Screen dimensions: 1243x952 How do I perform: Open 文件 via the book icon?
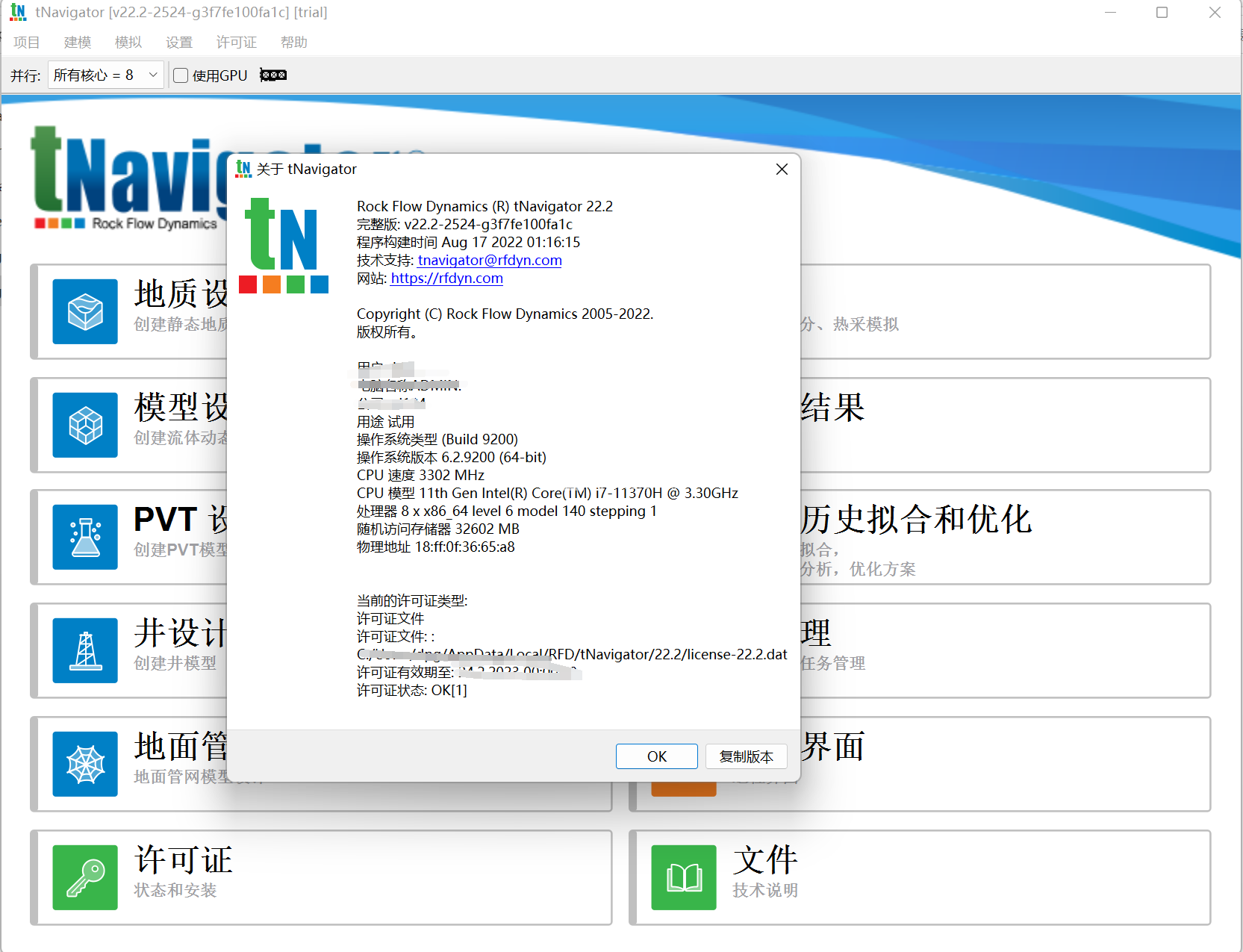pyautogui.click(x=683, y=877)
